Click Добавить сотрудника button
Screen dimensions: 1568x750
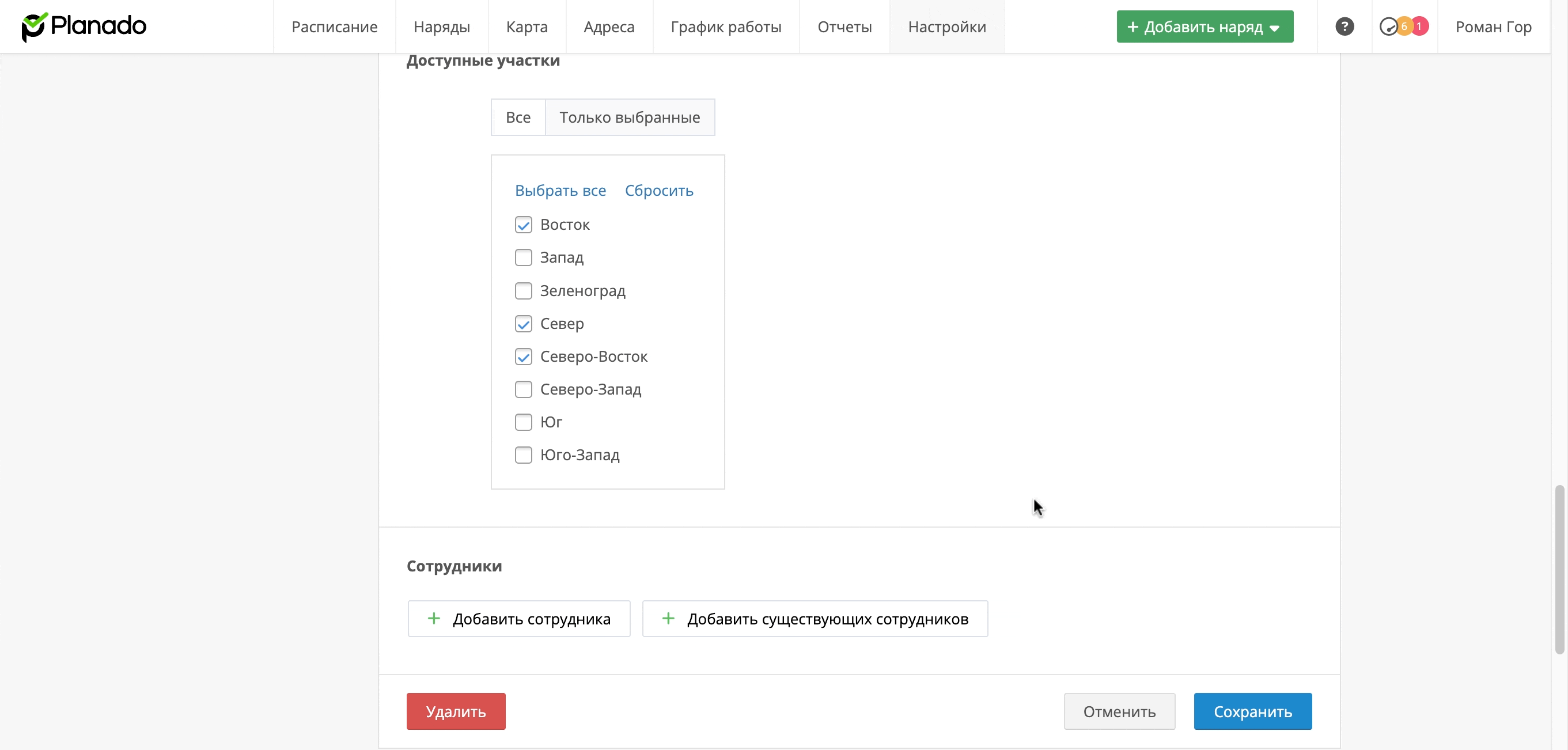518,619
